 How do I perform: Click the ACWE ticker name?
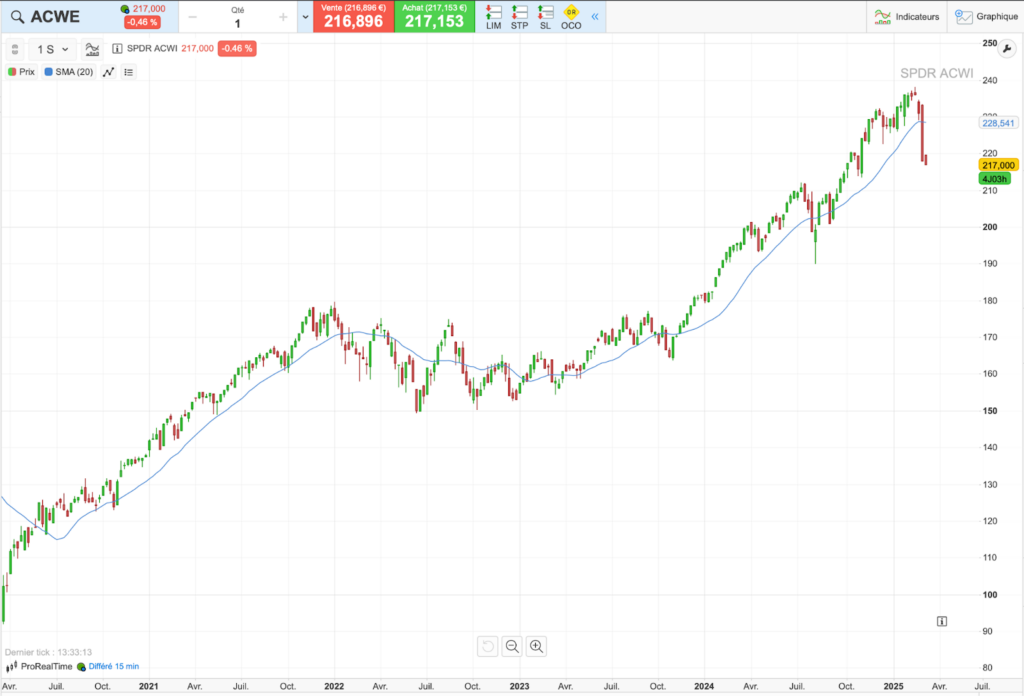pyautogui.click(x=56, y=17)
